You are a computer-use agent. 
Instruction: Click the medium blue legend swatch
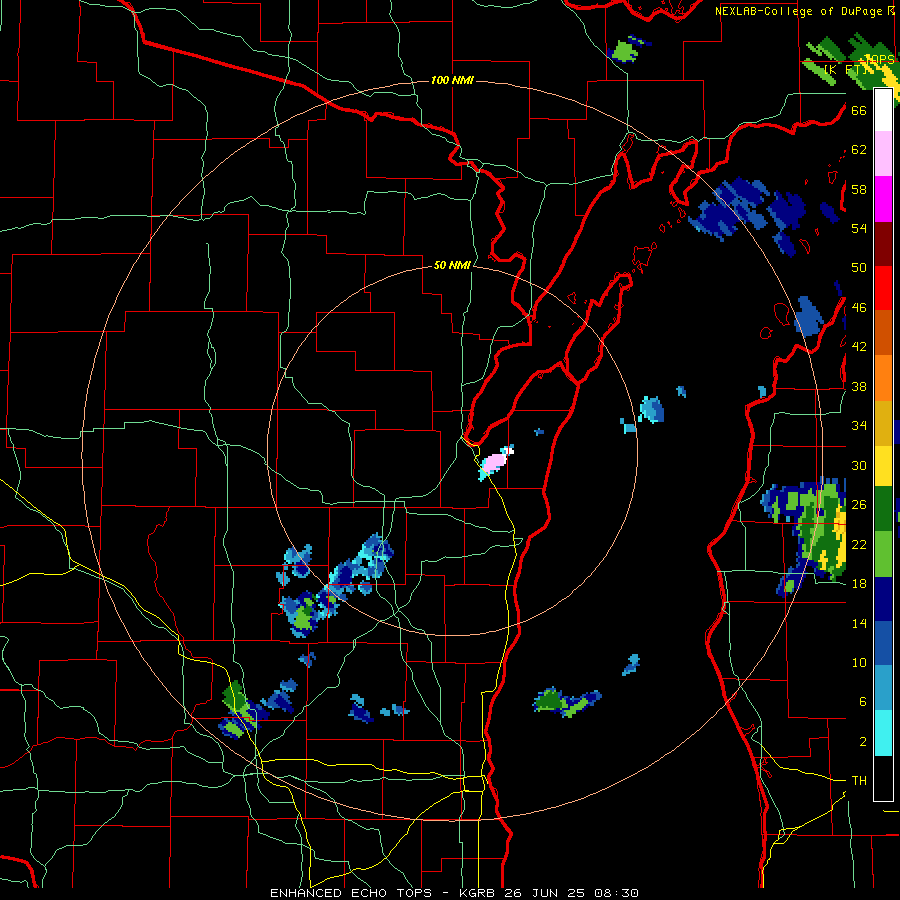click(x=883, y=644)
